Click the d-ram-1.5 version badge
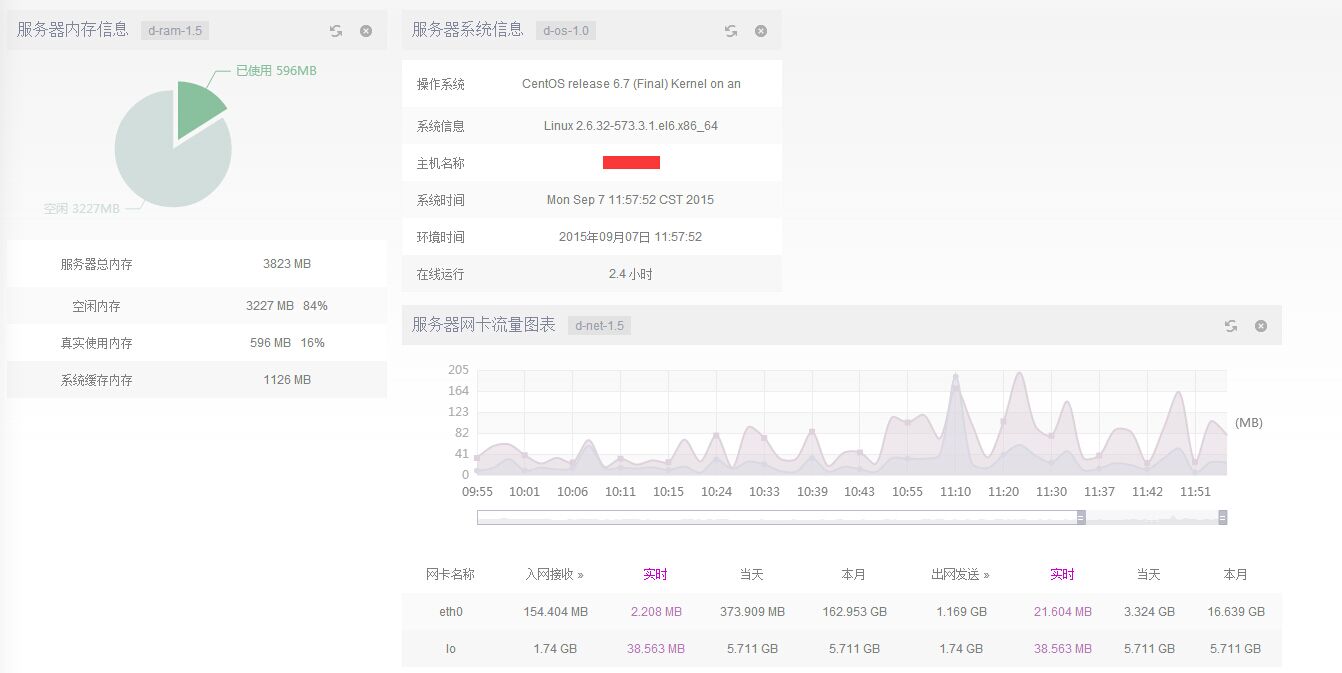This screenshot has width=1342, height=673. coord(175,31)
